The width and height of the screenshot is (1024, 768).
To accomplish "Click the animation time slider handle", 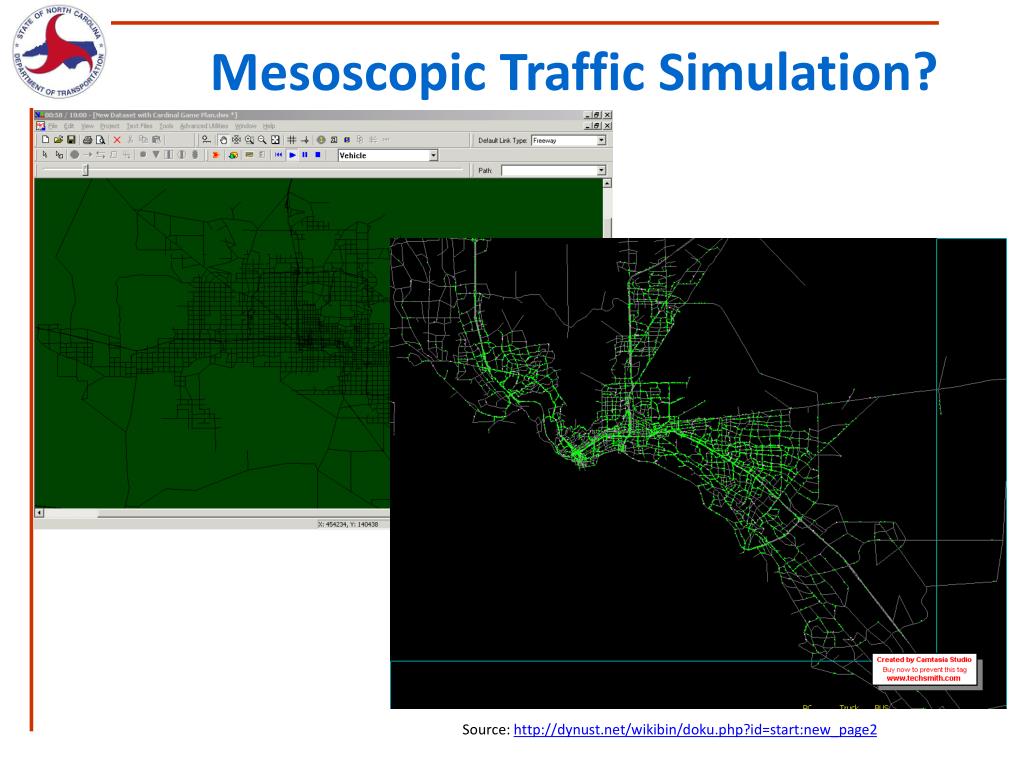I will (x=86, y=170).
